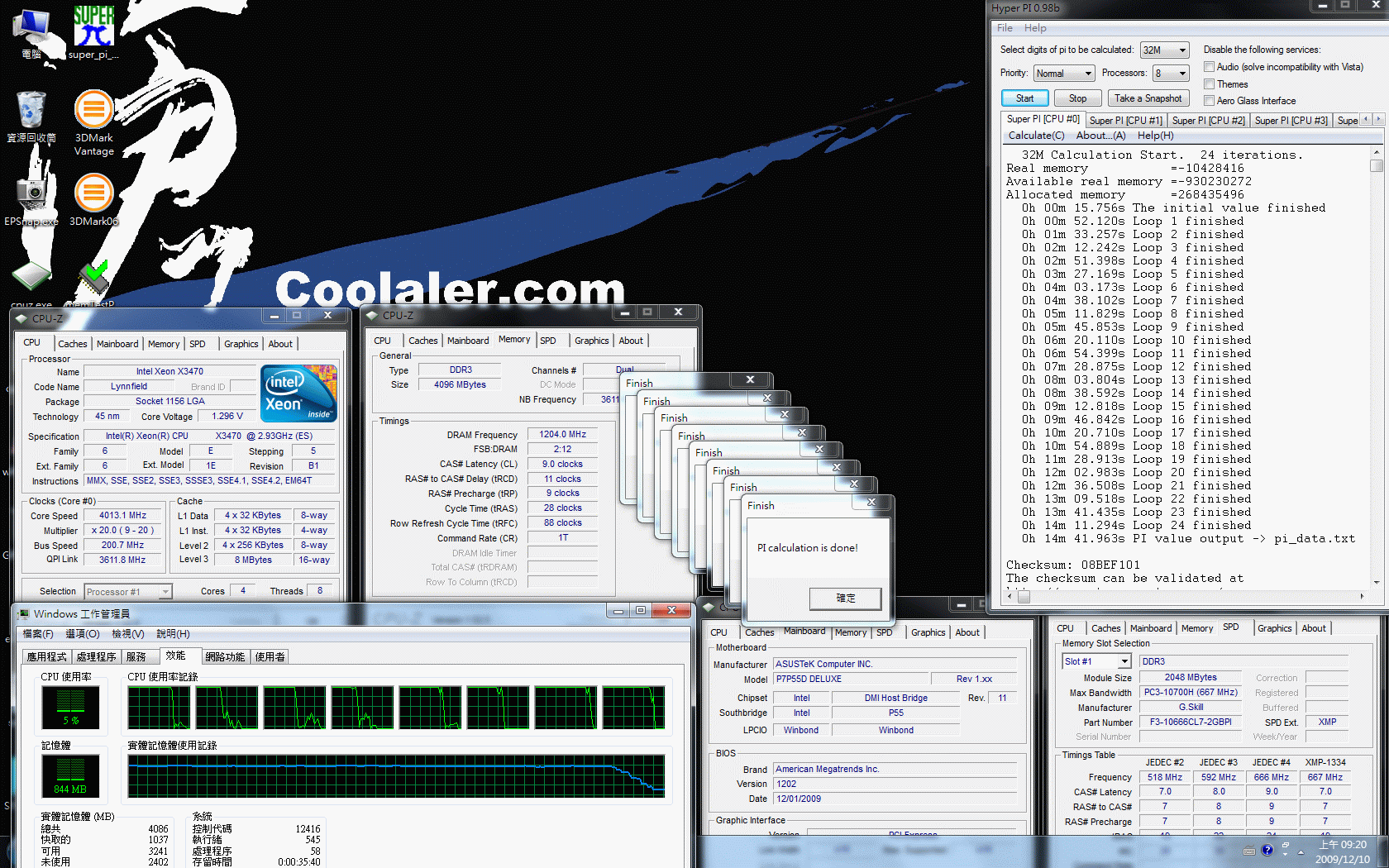Screen dimensions: 1389x868
Task: Enable the Audio service disable checkbox
Action: pyautogui.click(x=1209, y=67)
